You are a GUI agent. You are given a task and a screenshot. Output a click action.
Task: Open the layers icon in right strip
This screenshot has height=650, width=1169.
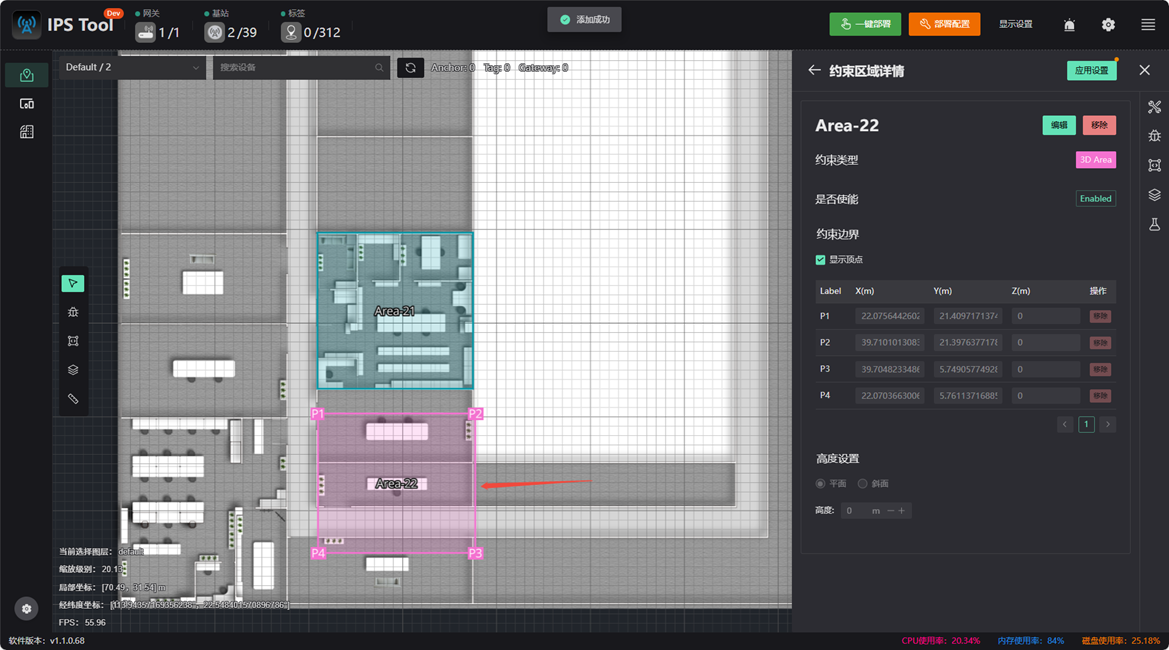pyautogui.click(x=1154, y=195)
